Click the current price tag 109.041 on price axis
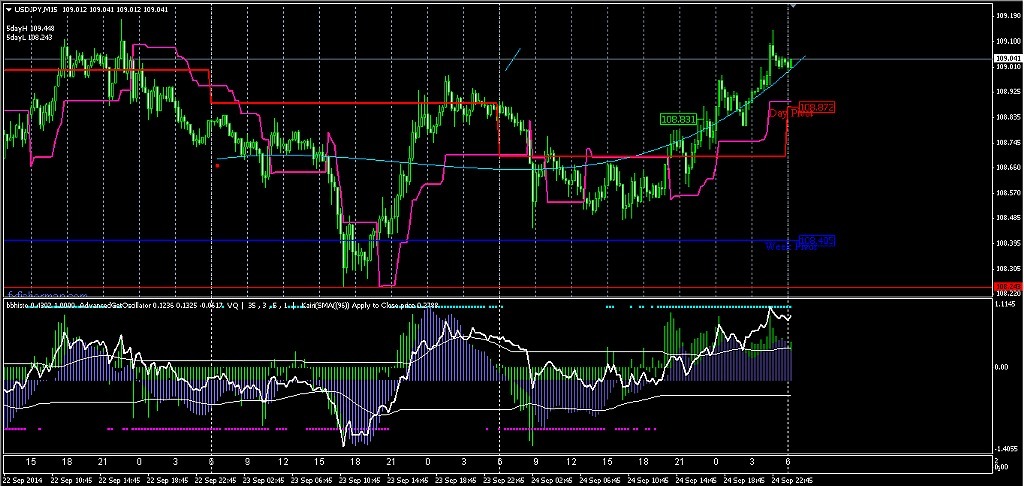Screen dimensions: 1024x486 [x=1008, y=59]
